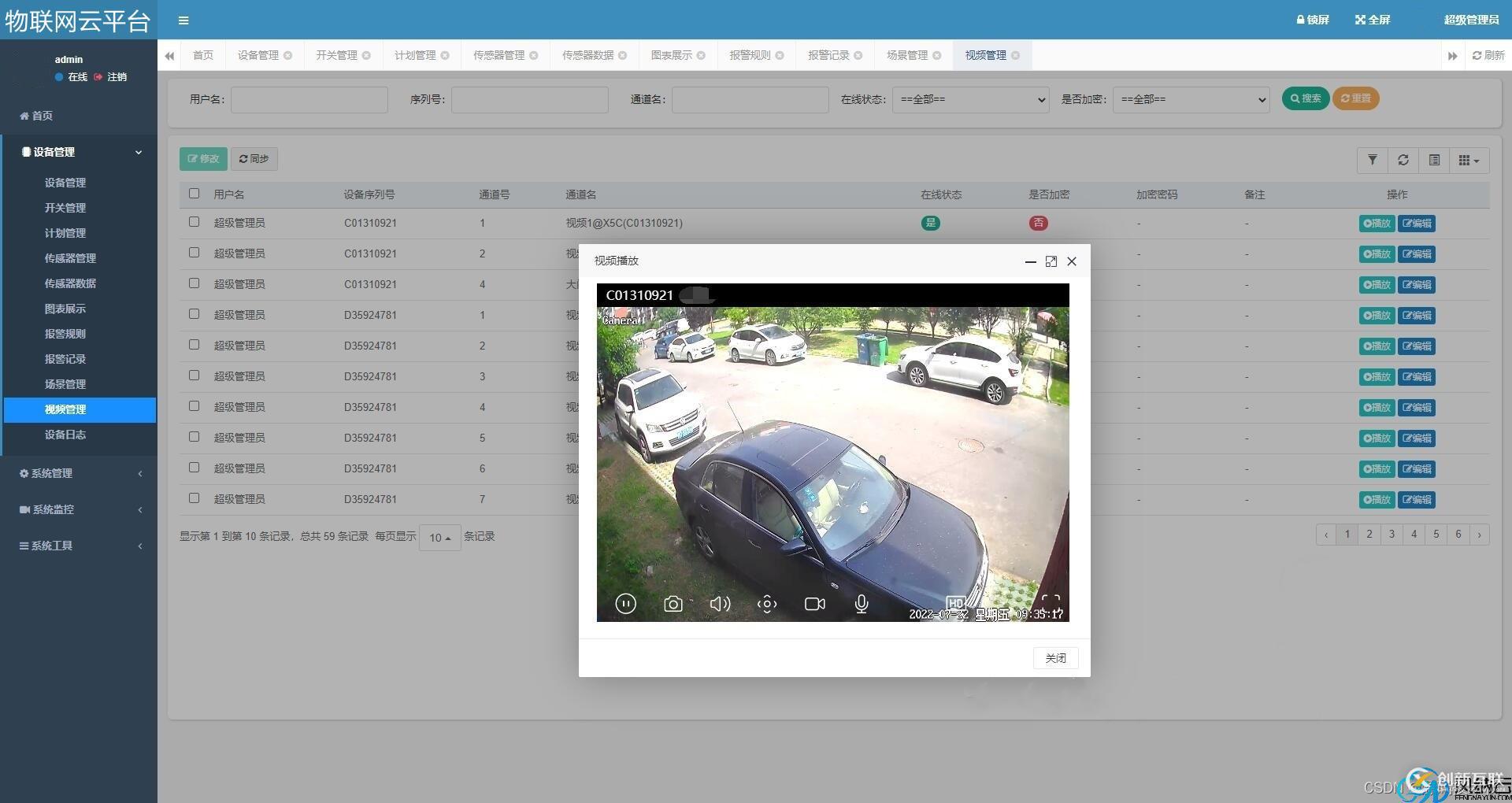Check the row for D35924781 channel 7
Viewport: 1512px width, 803px height.
[195, 498]
